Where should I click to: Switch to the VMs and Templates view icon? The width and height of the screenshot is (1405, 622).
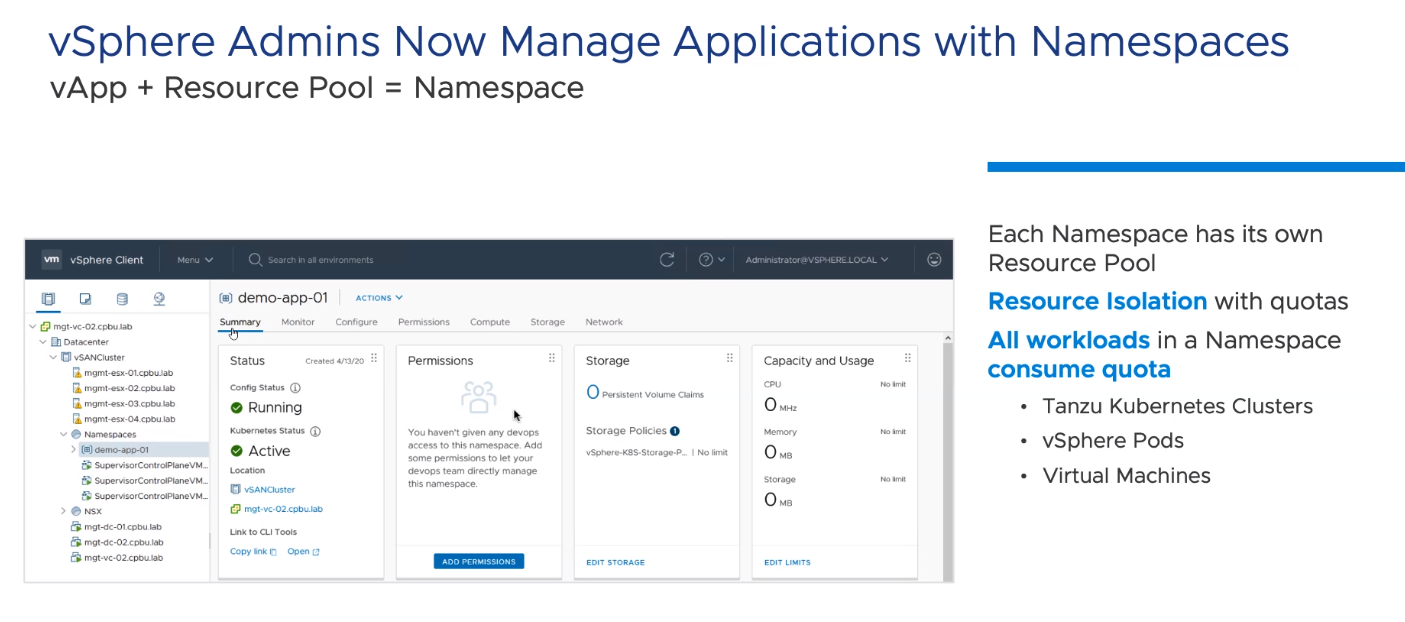coord(85,298)
